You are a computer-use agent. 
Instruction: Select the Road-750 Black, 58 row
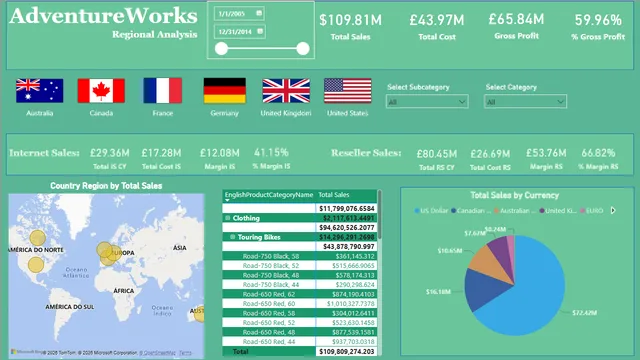299,256
